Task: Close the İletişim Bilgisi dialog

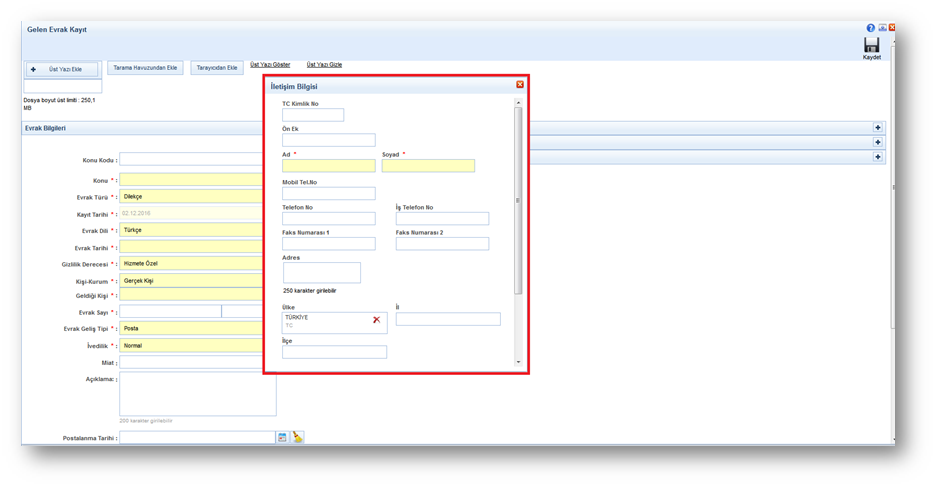Action: 519,85
